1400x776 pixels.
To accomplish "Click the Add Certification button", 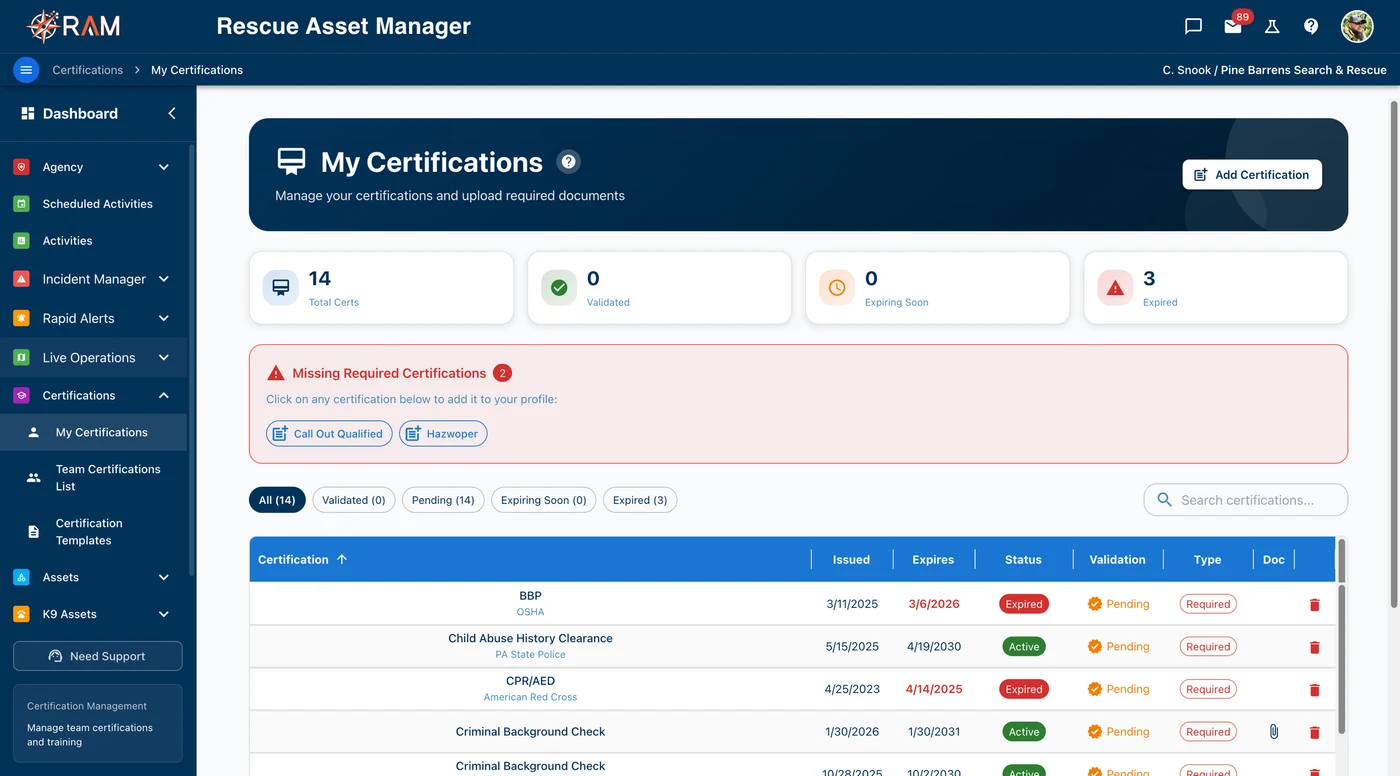I will (1252, 174).
